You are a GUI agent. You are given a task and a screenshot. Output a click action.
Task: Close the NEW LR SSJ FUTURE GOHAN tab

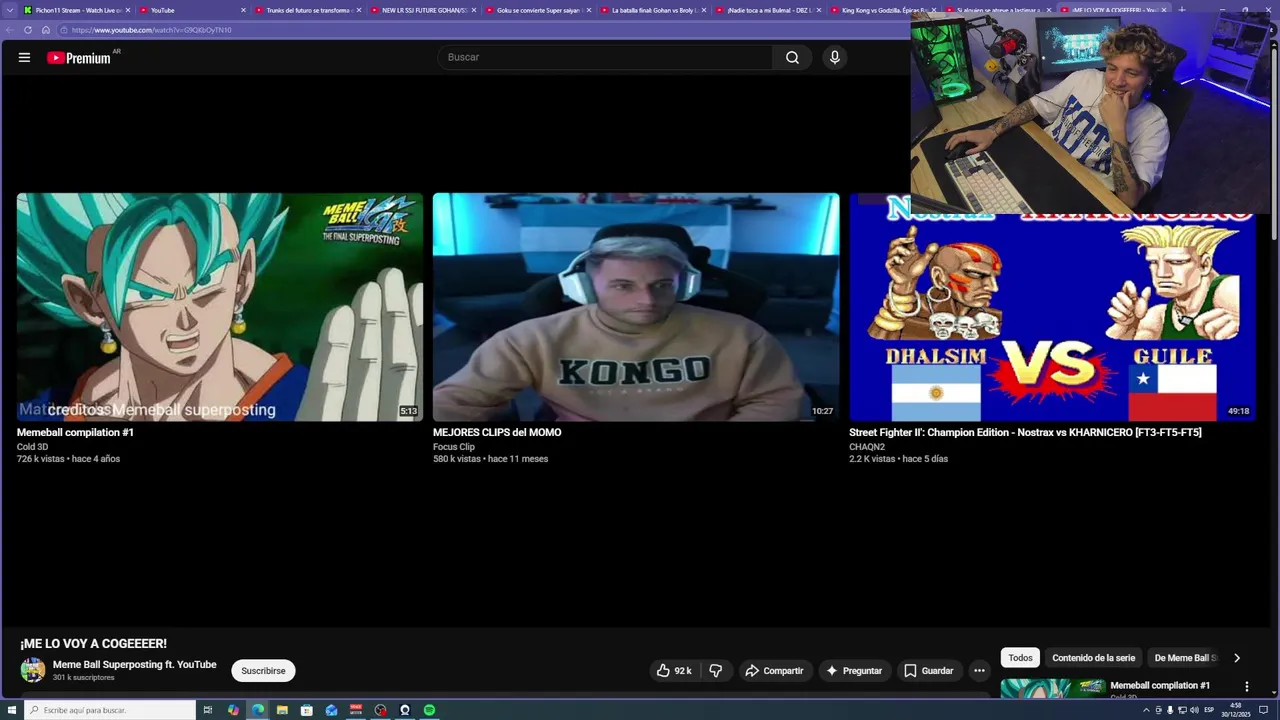474,10
